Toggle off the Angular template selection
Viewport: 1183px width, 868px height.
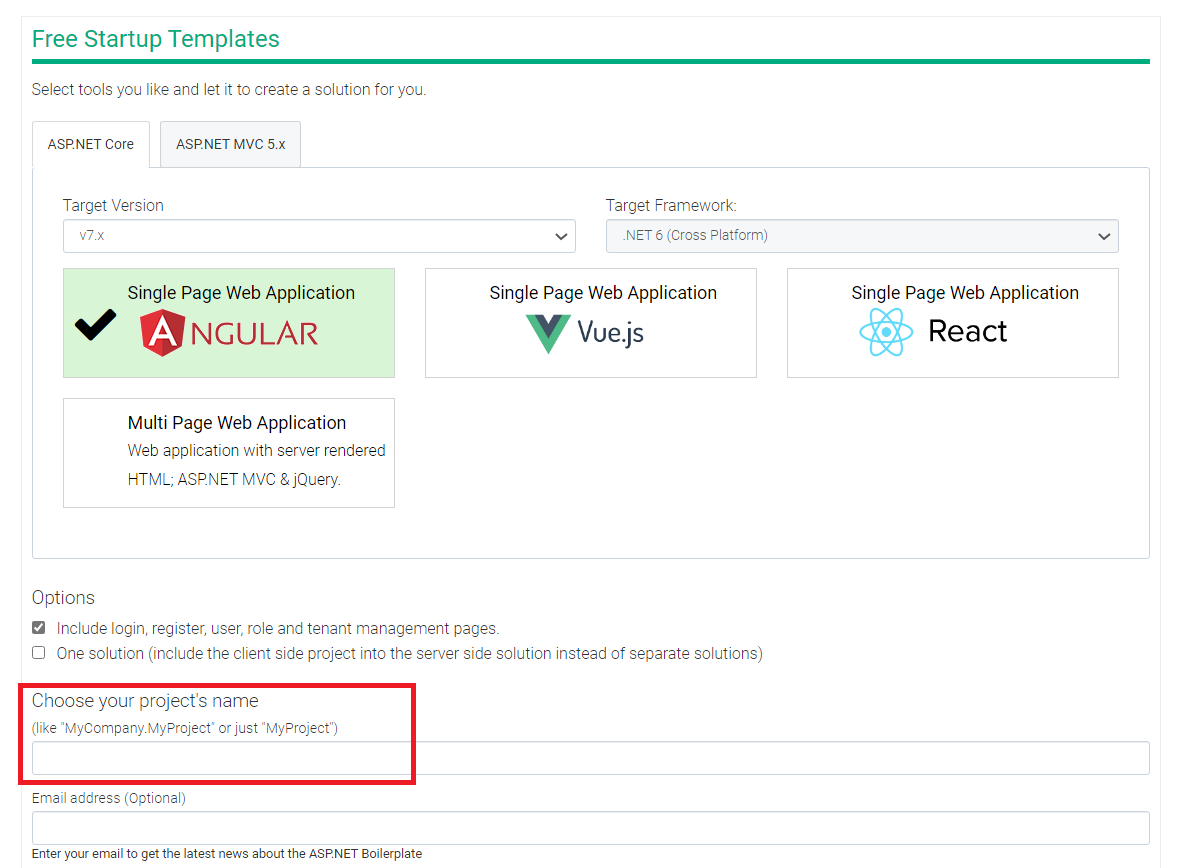pyautogui.click(x=229, y=322)
